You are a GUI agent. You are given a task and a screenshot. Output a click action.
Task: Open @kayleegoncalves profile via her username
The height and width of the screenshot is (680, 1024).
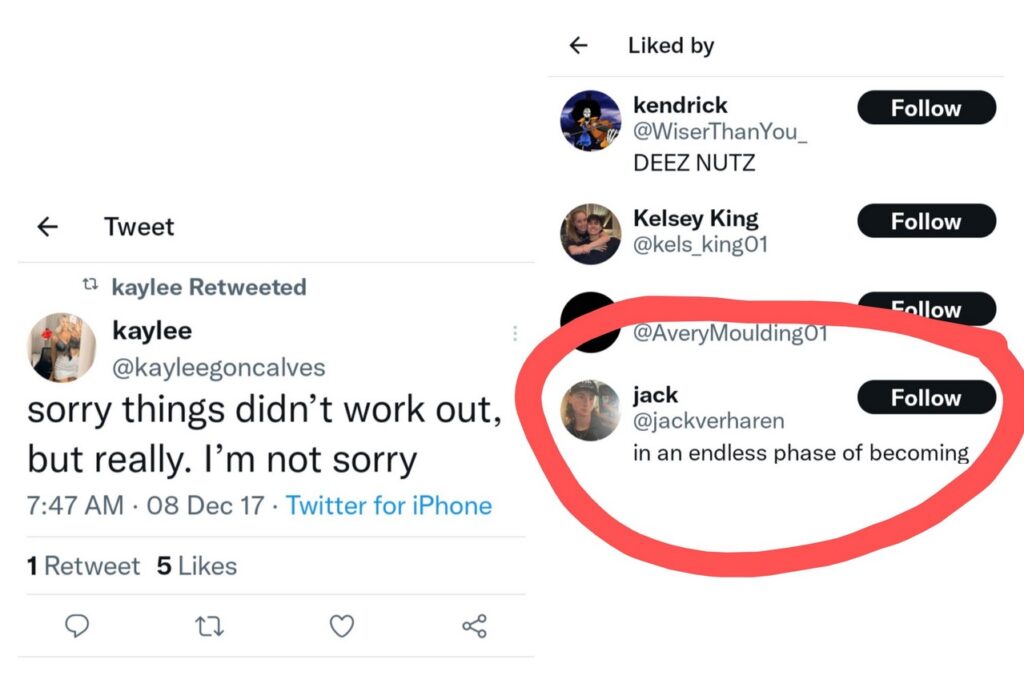point(222,367)
